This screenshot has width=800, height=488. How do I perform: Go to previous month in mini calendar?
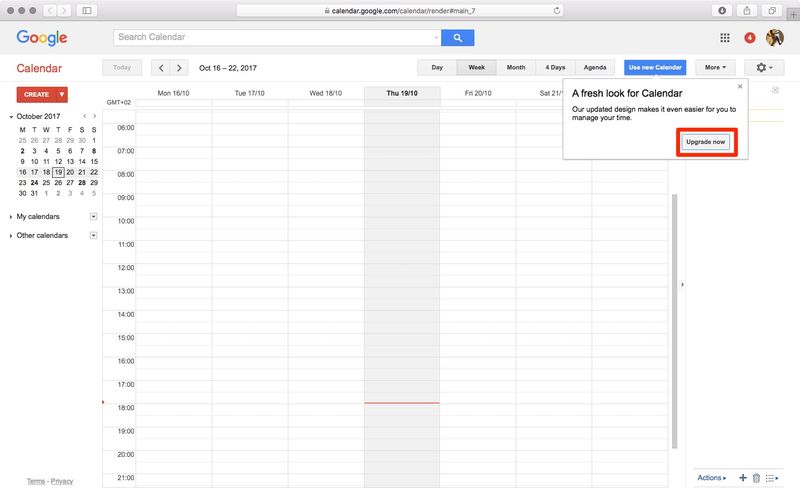tap(85, 116)
